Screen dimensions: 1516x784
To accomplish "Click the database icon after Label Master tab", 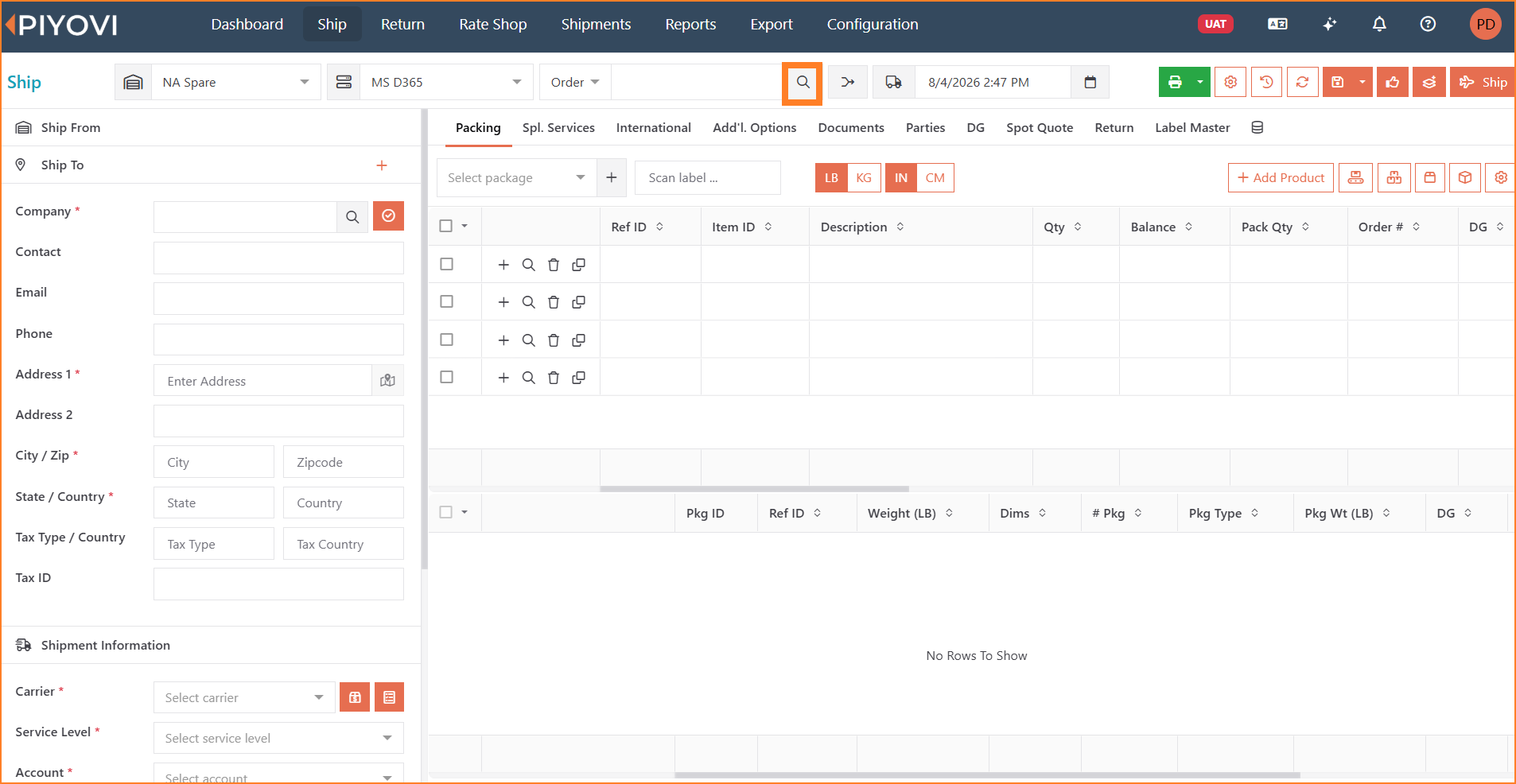I will coord(1258,128).
